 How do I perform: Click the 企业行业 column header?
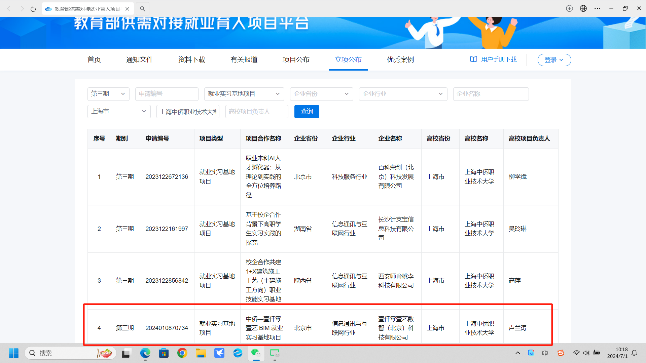[x=344, y=139]
